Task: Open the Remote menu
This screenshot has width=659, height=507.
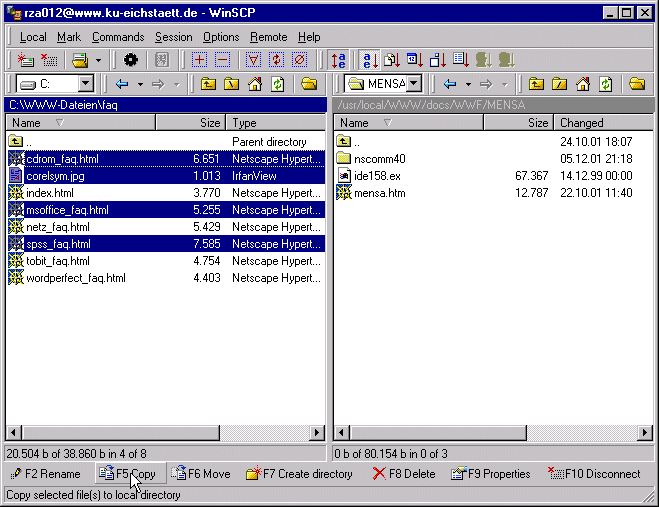Action: click(269, 37)
